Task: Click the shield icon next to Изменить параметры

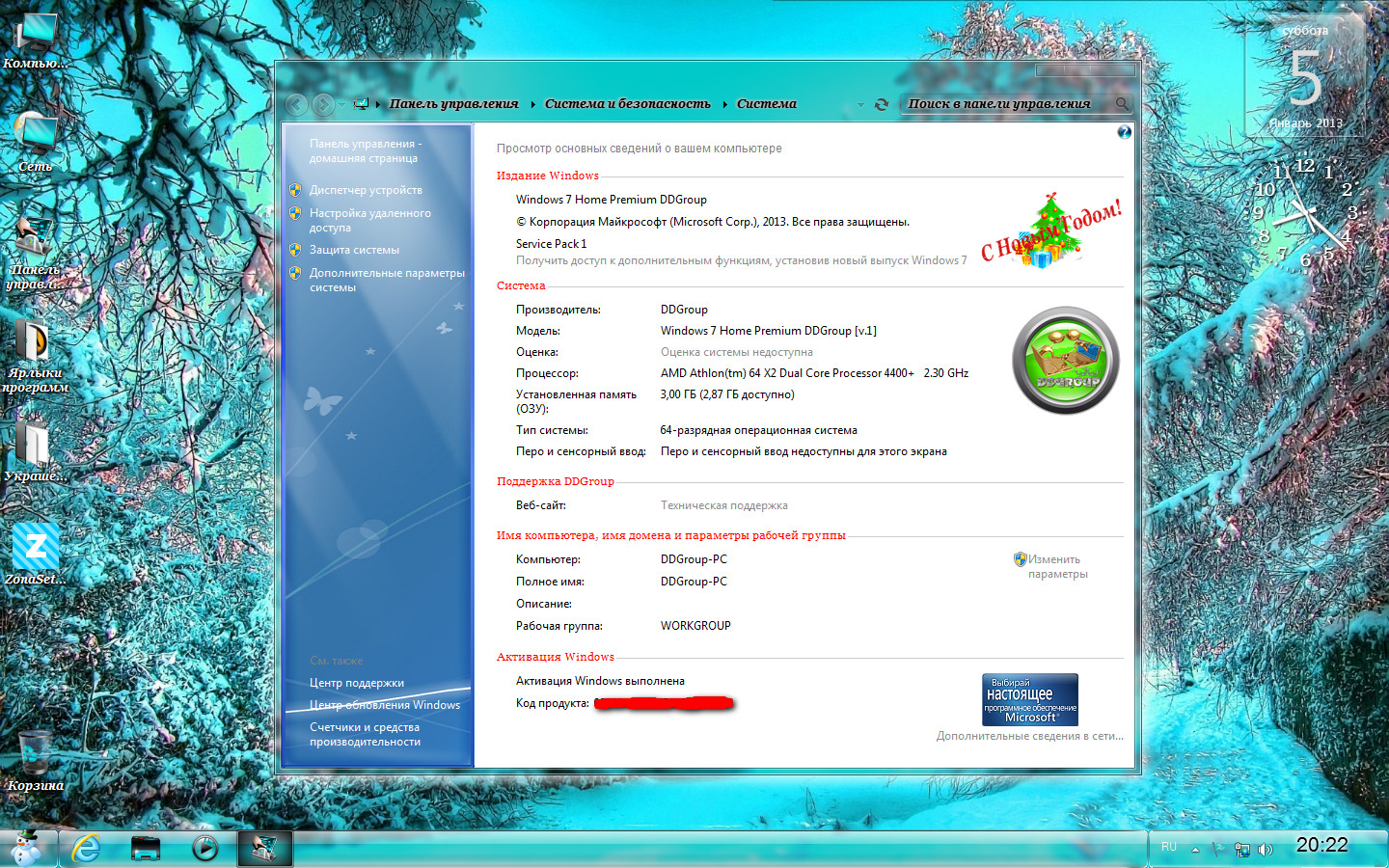Action: tap(1020, 559)
